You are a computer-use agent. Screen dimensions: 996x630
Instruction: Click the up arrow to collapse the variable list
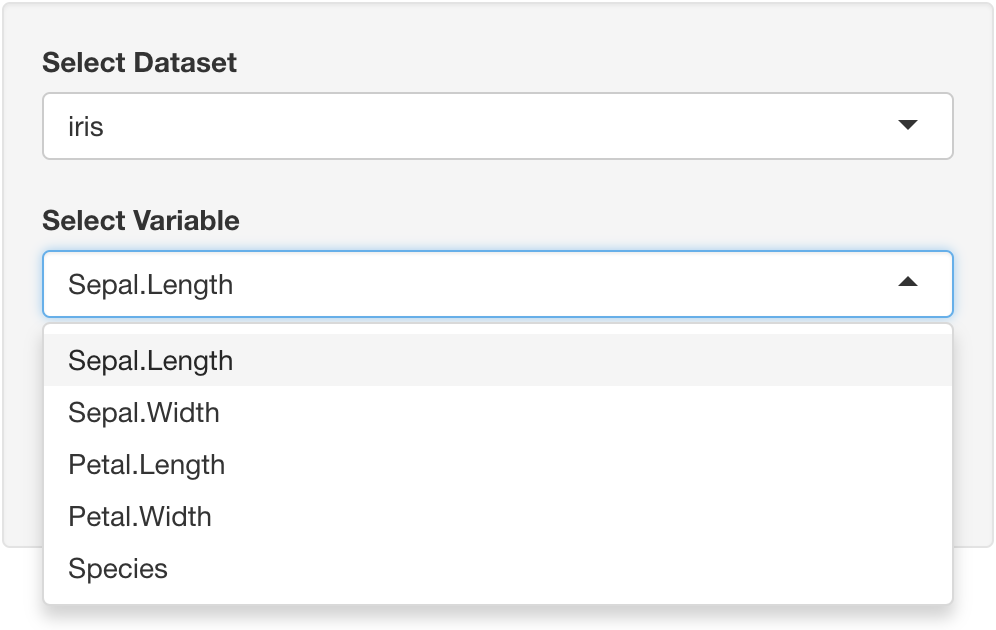click(907, 283)
